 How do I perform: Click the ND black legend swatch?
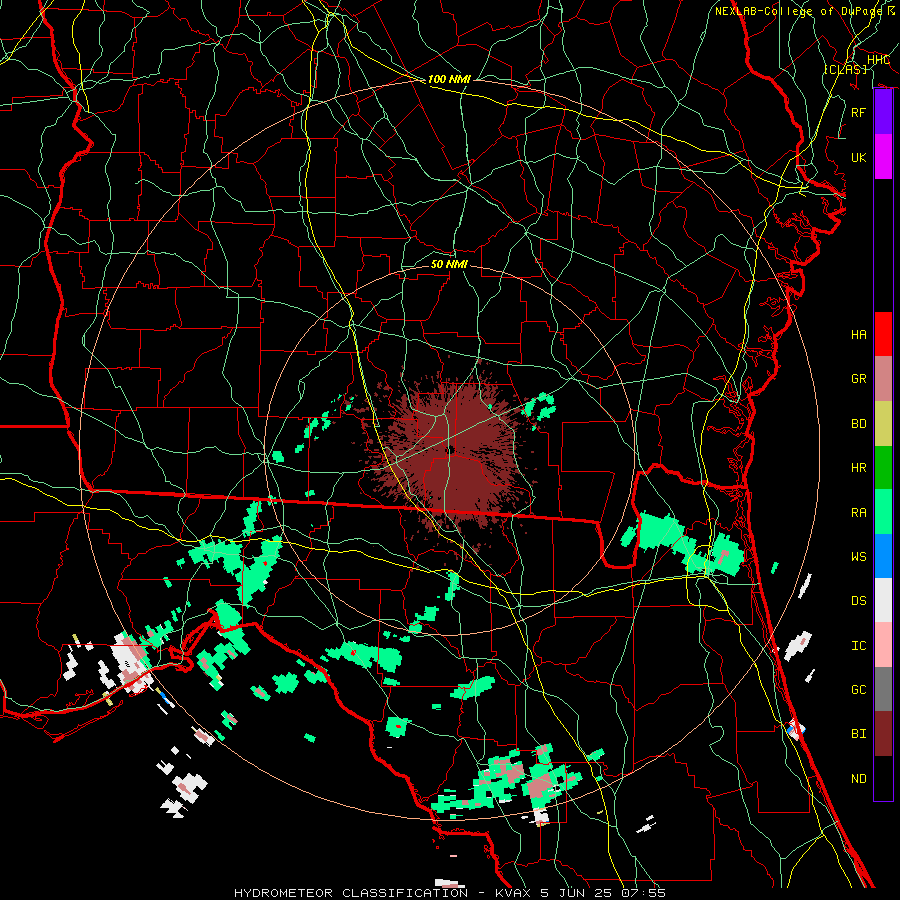pyautogui.click(x=883, y=778)
